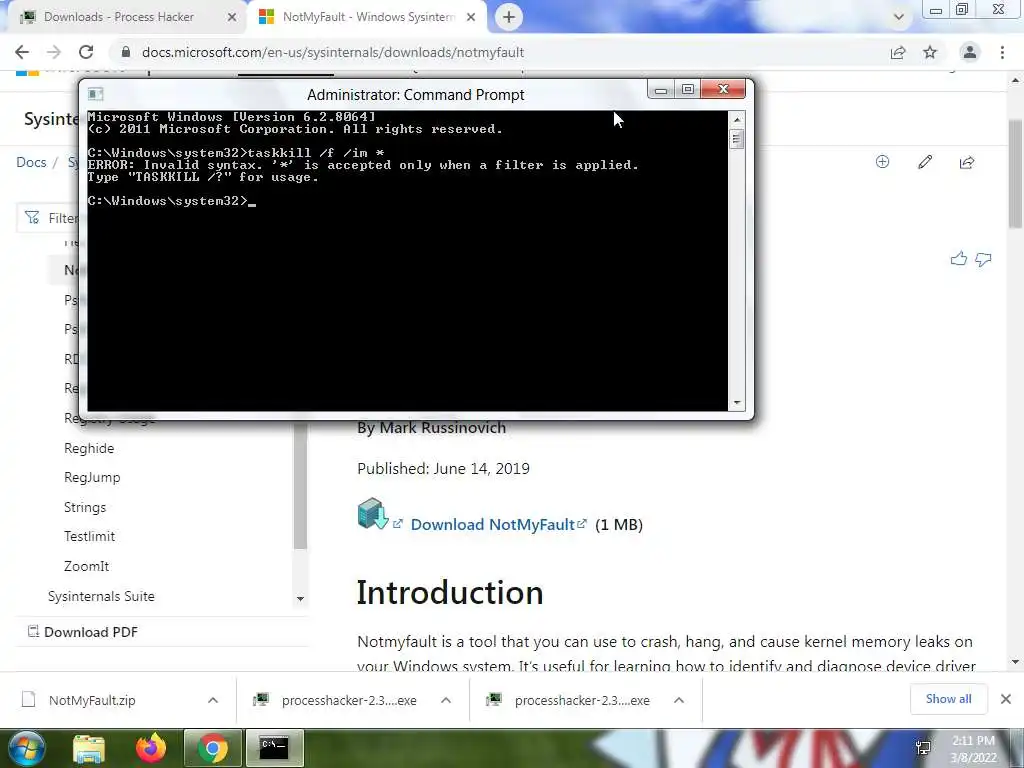The width and height of the screenshot is (1024, 768).
Task: Click the browser forward arrow
Action: [54, 52]
